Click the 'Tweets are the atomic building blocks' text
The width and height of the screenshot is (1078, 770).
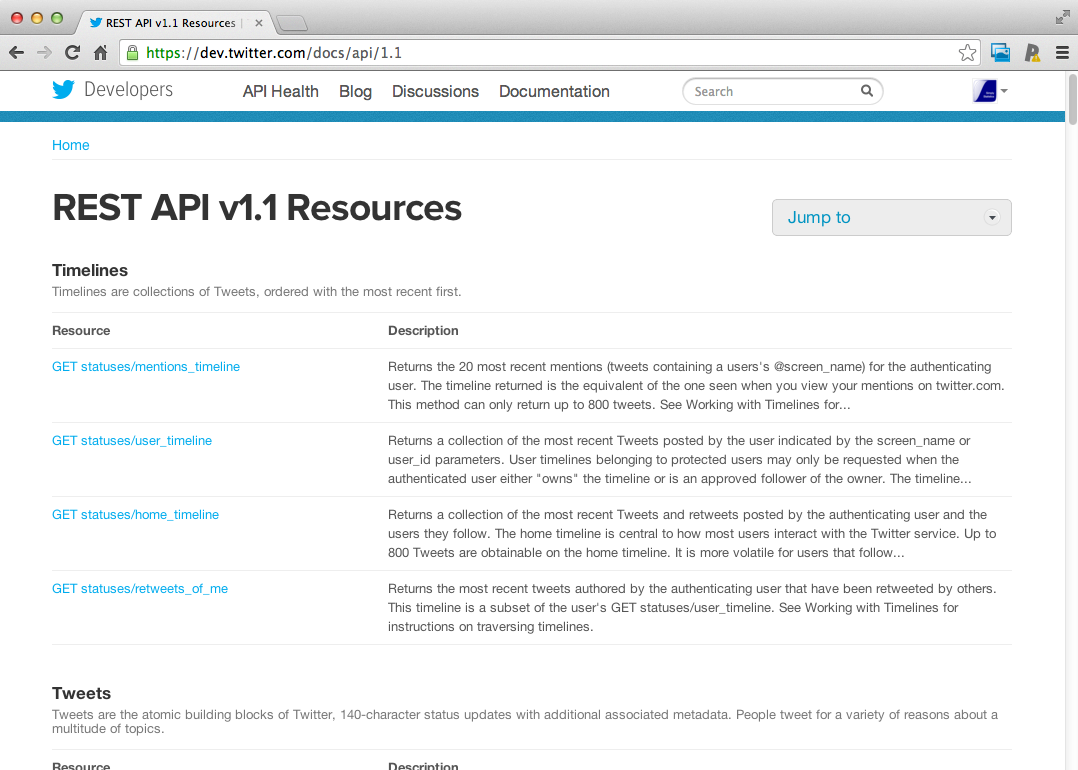tap(525, 722)
